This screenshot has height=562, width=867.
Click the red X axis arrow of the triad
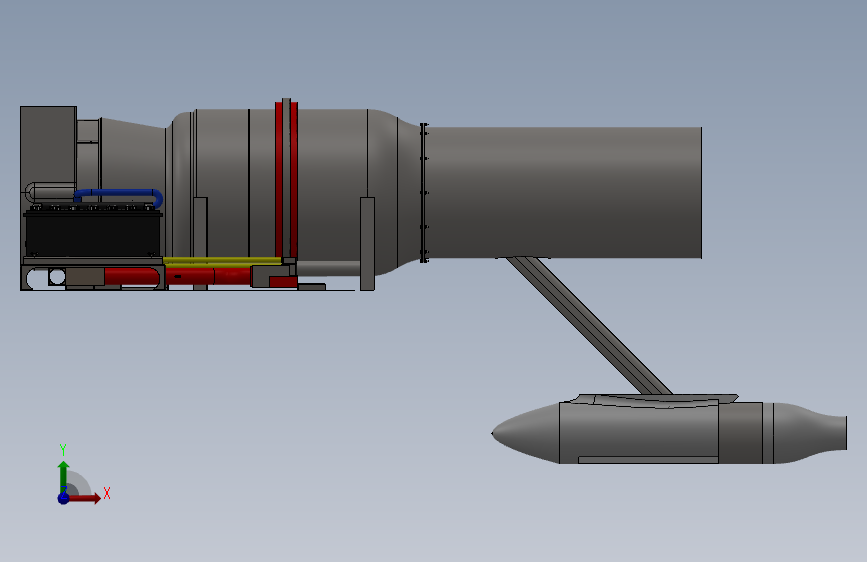pos(84,498)
